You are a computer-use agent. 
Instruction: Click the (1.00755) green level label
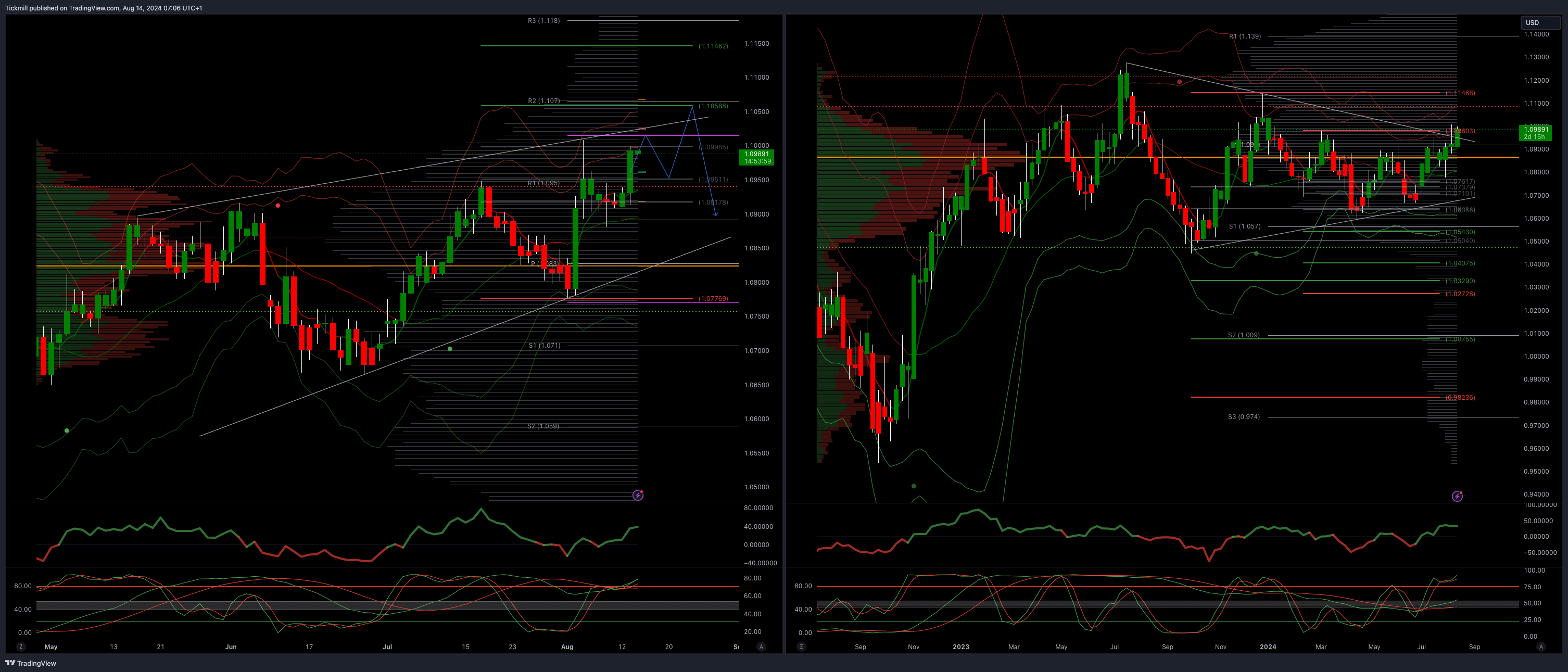click(x=1460, y=339)
